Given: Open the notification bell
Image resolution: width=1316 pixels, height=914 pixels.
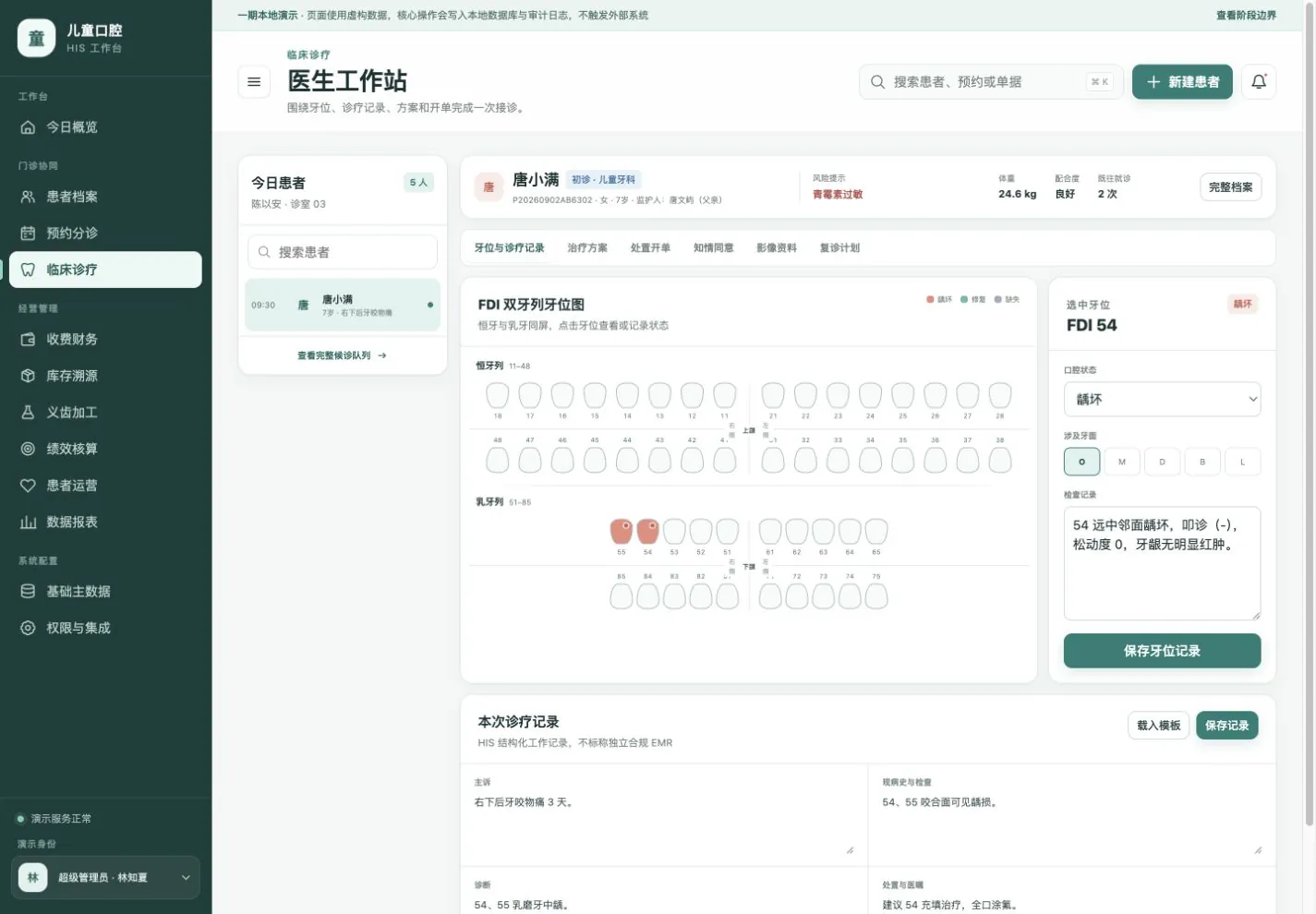Looking at the screenshot, I should (x=1258, y=82).
